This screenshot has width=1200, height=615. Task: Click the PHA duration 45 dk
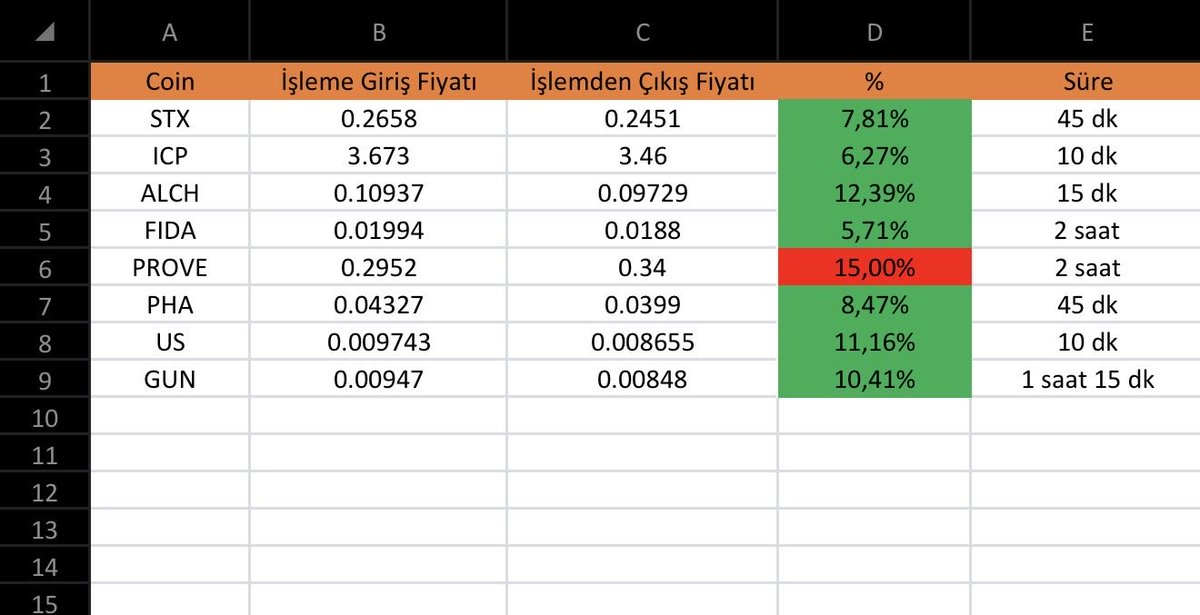pyautogui.click(x=1086, y=305)
